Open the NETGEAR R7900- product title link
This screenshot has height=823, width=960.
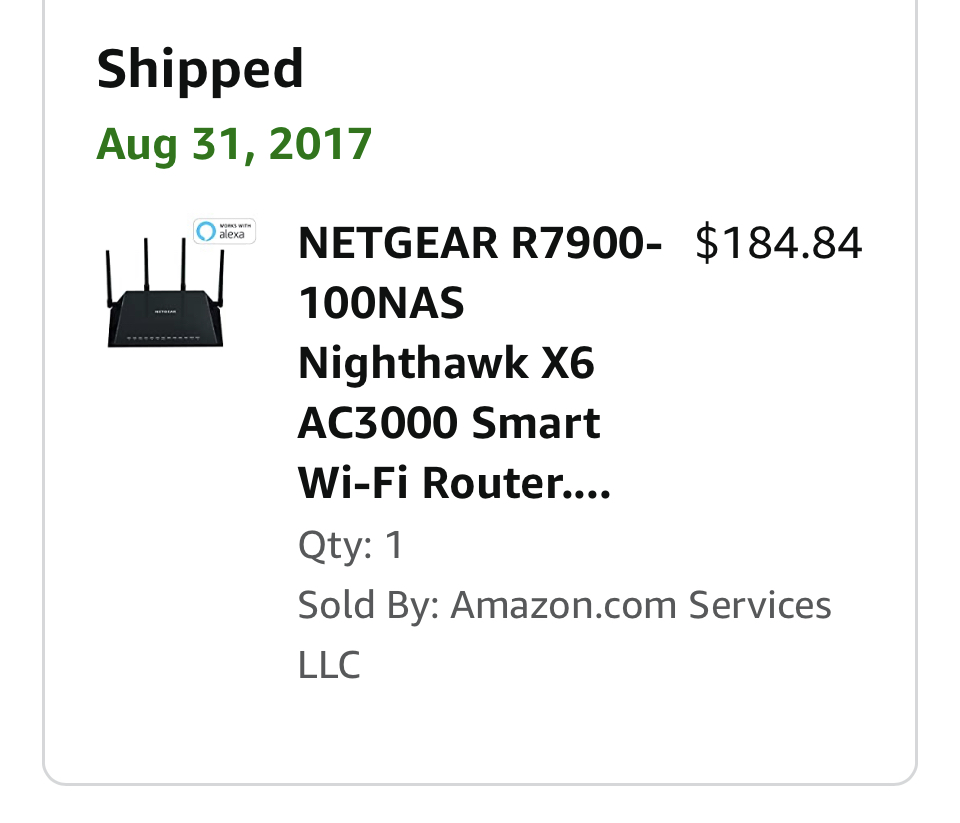pyautogui.click(x=480, y=243)
